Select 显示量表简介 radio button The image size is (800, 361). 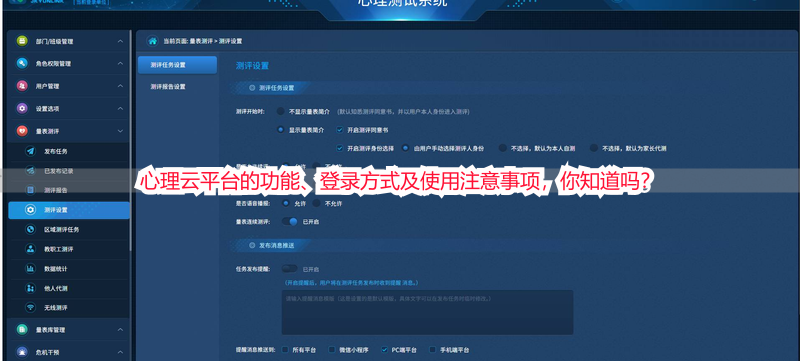tap(281, 130)
